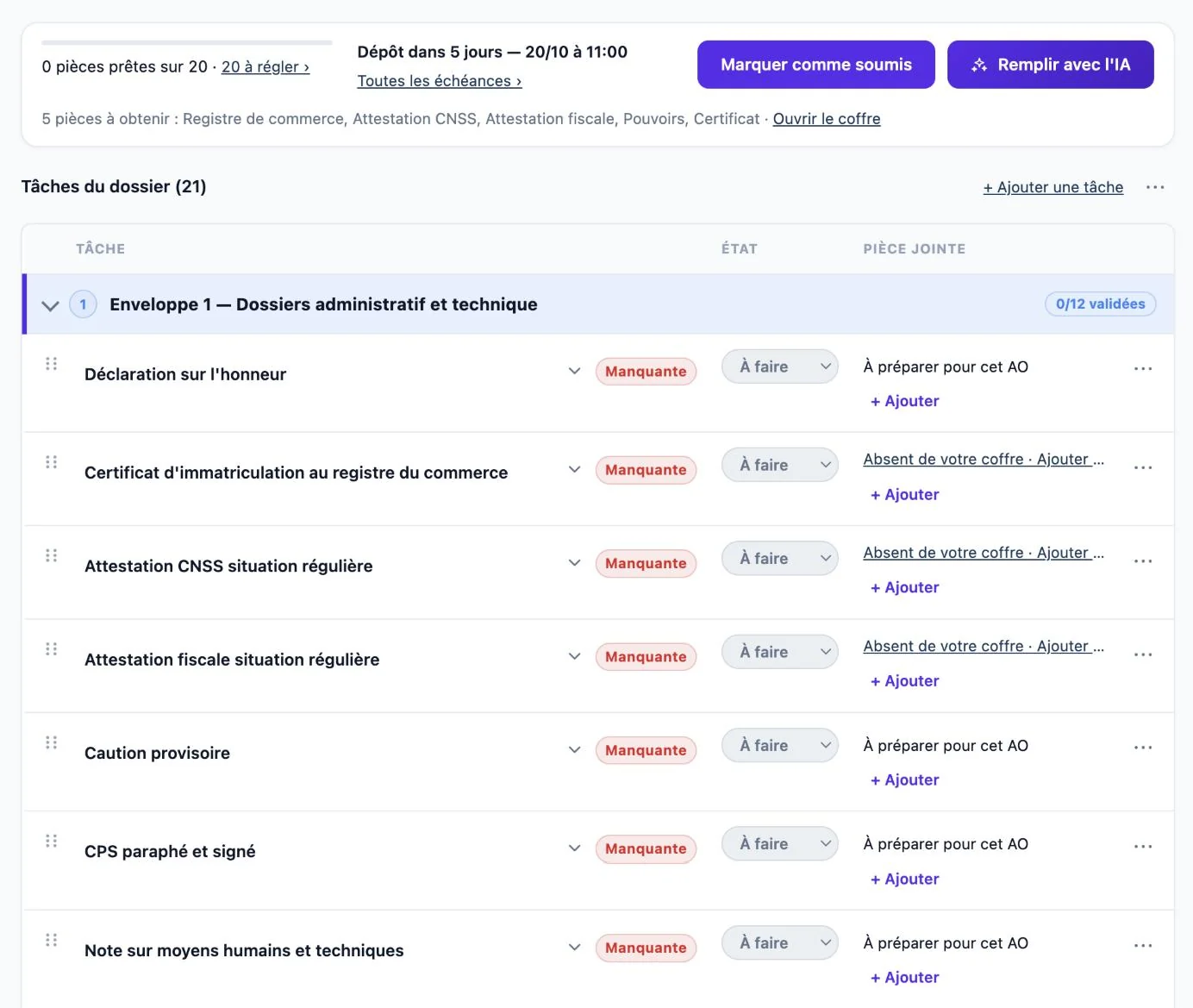Open the À faire dropdown for CPS paraphé et signé
Screen dimensions: 1193x1008
[779, 843]
